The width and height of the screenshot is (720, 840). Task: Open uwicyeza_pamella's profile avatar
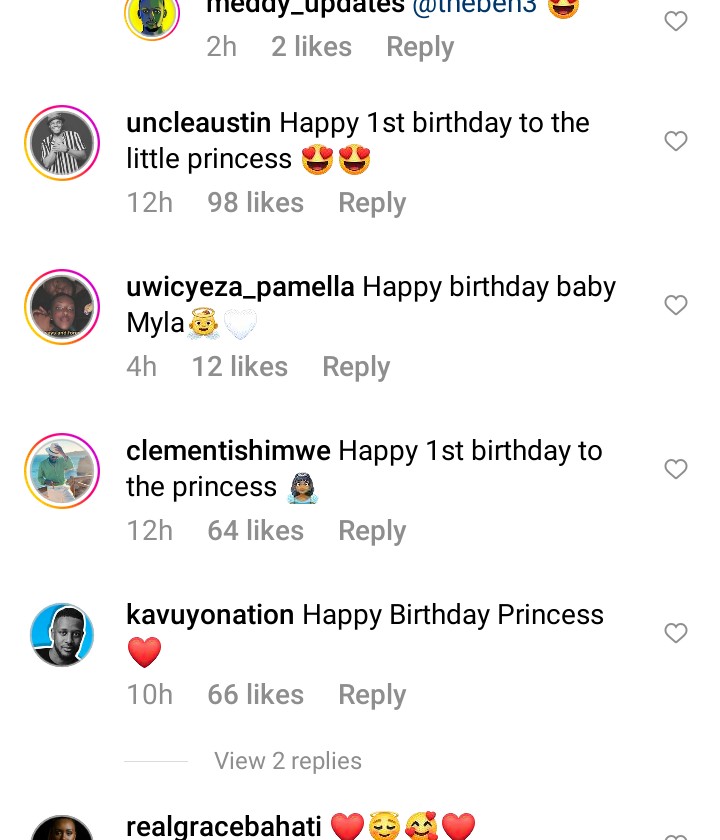62,308
